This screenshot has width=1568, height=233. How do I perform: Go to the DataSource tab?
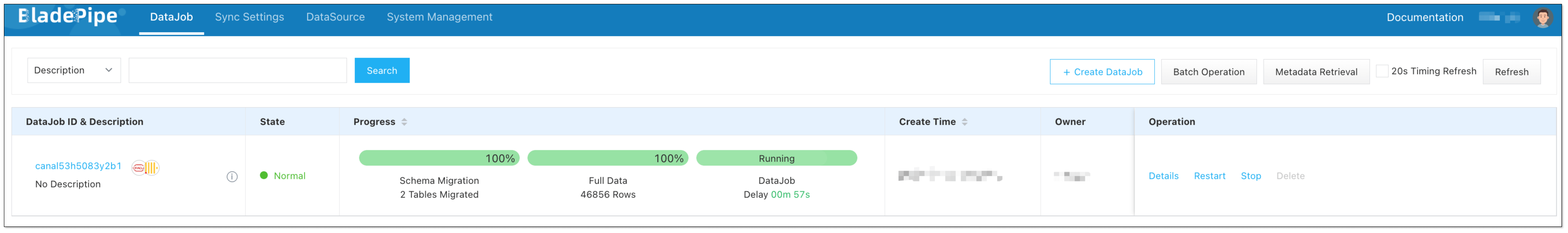point(335,17)
